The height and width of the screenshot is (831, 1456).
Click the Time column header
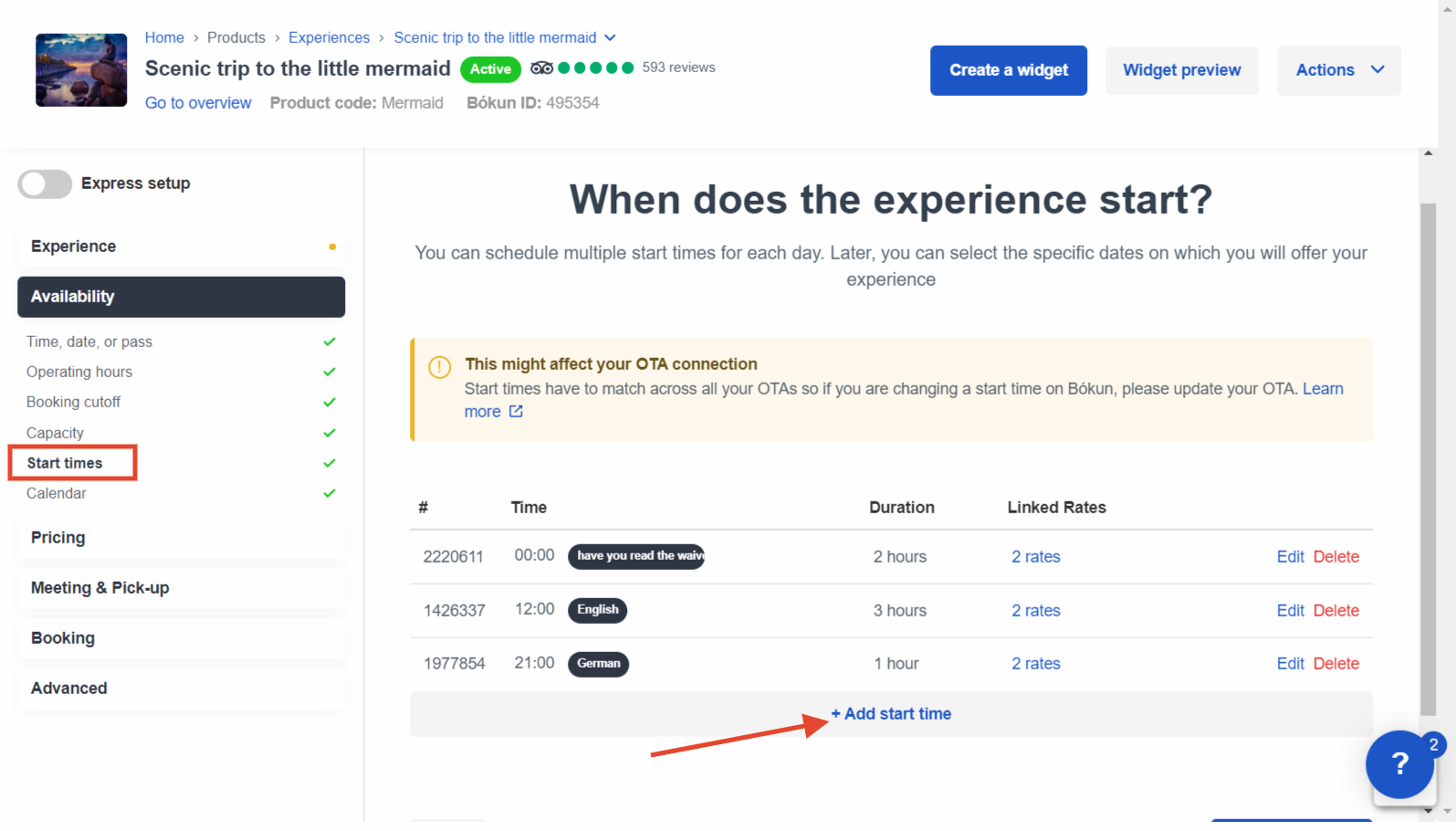pyautogui.click(x=529, y=508)
